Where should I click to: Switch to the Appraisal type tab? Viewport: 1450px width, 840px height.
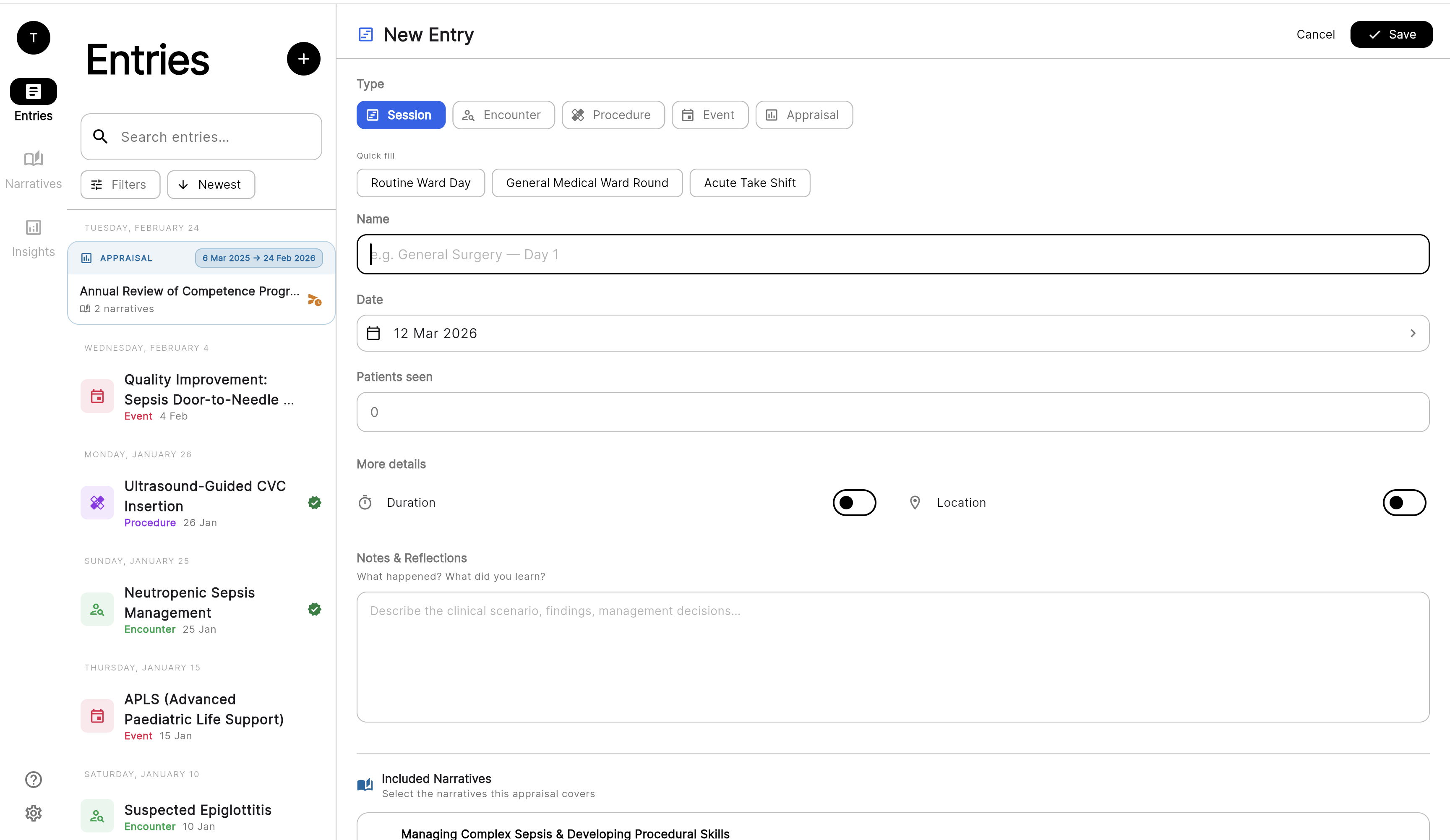(x=804, y=115)
